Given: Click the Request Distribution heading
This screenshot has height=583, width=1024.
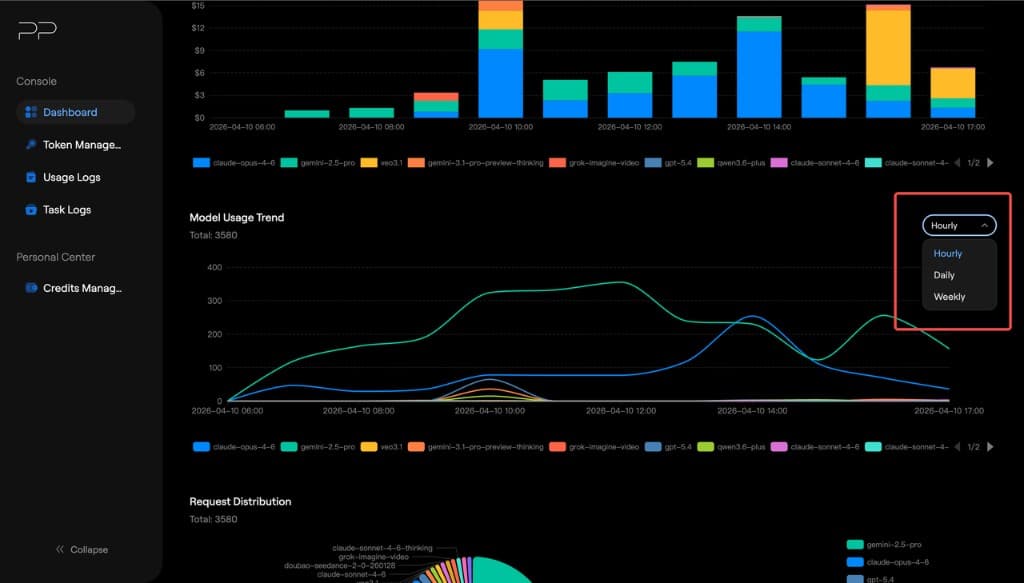Looking at the screenshot, I should pyautogui.click(x=240, y=501).
